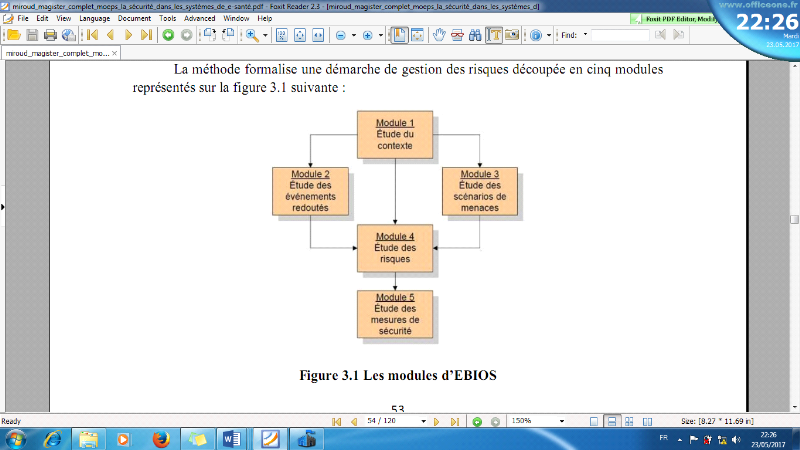Close the miroud_magister document tab
The width and height of the screenshot is (800, 450).
point(114,53)
